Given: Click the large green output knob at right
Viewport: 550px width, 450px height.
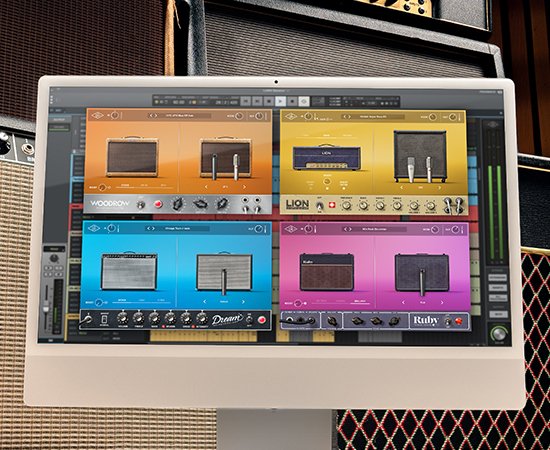Looking at the screenshot, I should 499,333.
